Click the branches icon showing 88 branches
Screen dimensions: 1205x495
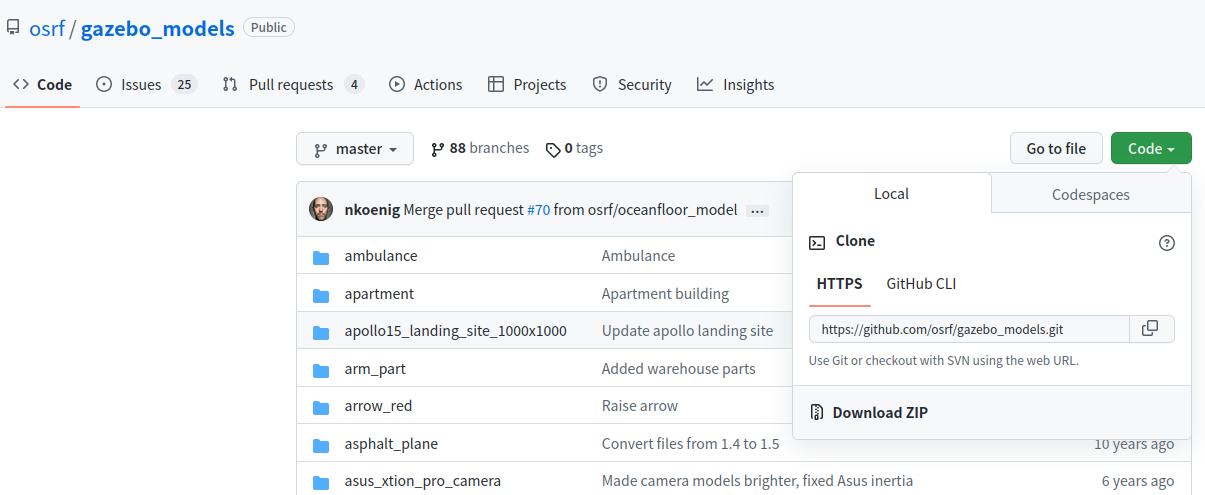(438, 149)
